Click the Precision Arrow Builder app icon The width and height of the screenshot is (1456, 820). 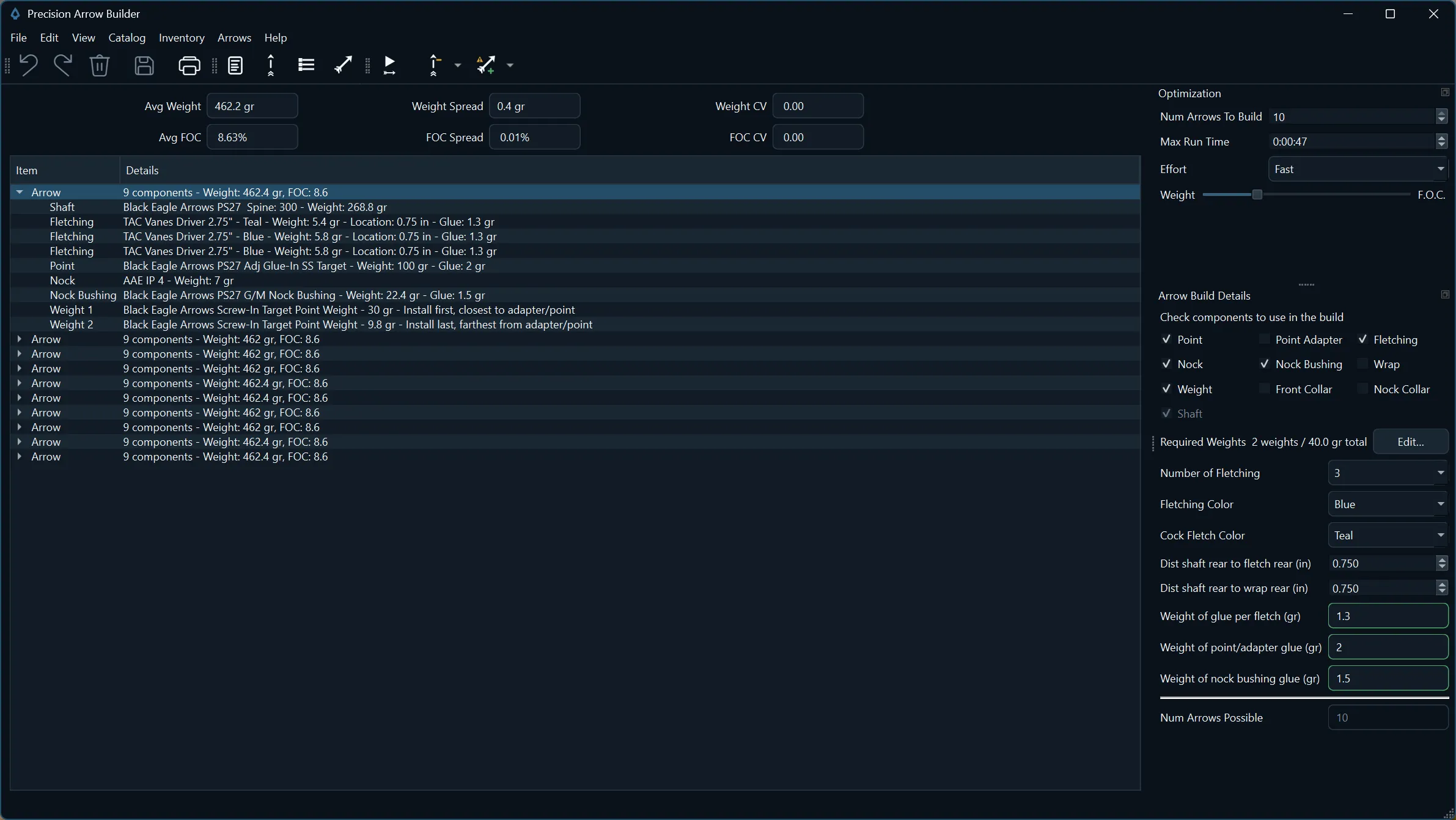[x=15, y=13]
